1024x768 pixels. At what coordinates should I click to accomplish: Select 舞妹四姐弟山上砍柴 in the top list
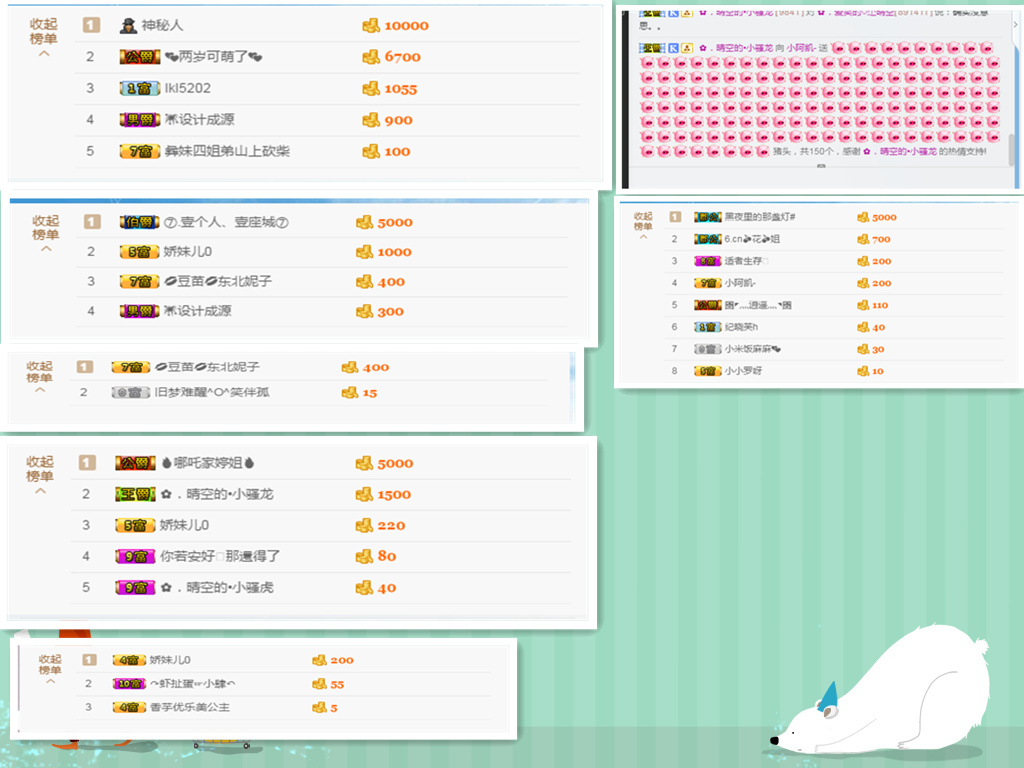[227, 151]
